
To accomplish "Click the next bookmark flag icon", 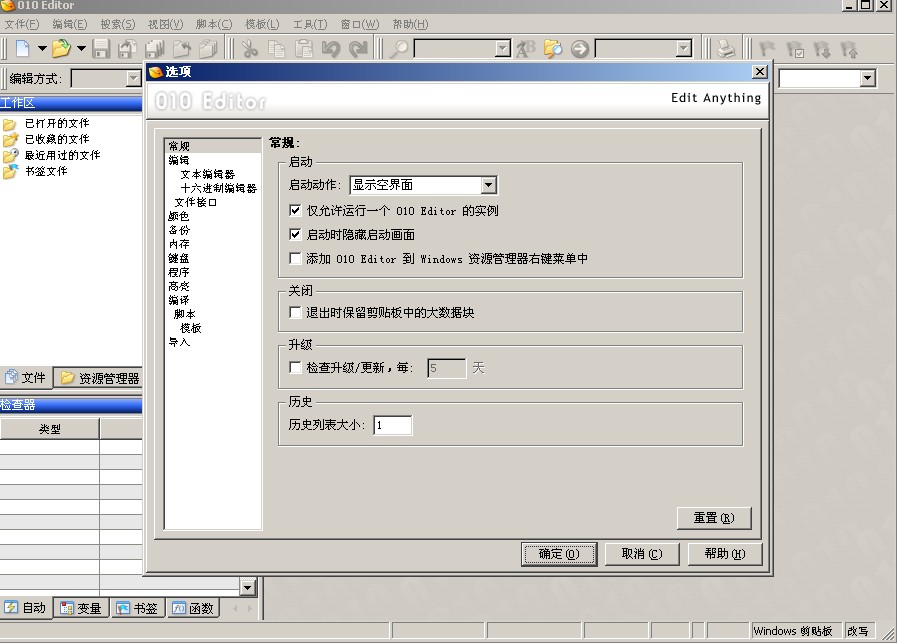I will pos(822,49).
